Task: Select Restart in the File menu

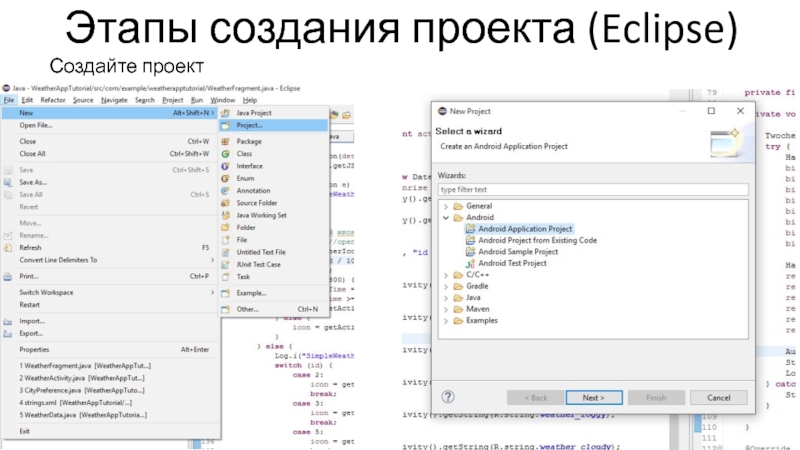Action: click(112, 305)
